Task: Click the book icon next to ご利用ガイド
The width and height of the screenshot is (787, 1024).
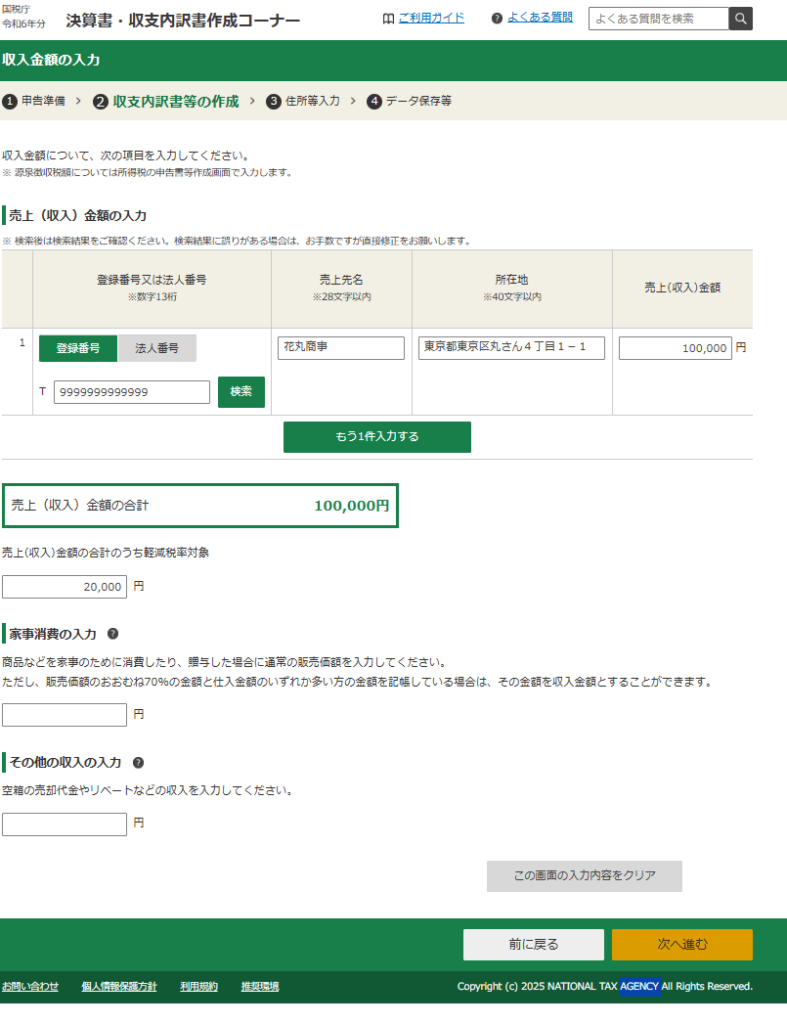Action: (388, 18)
